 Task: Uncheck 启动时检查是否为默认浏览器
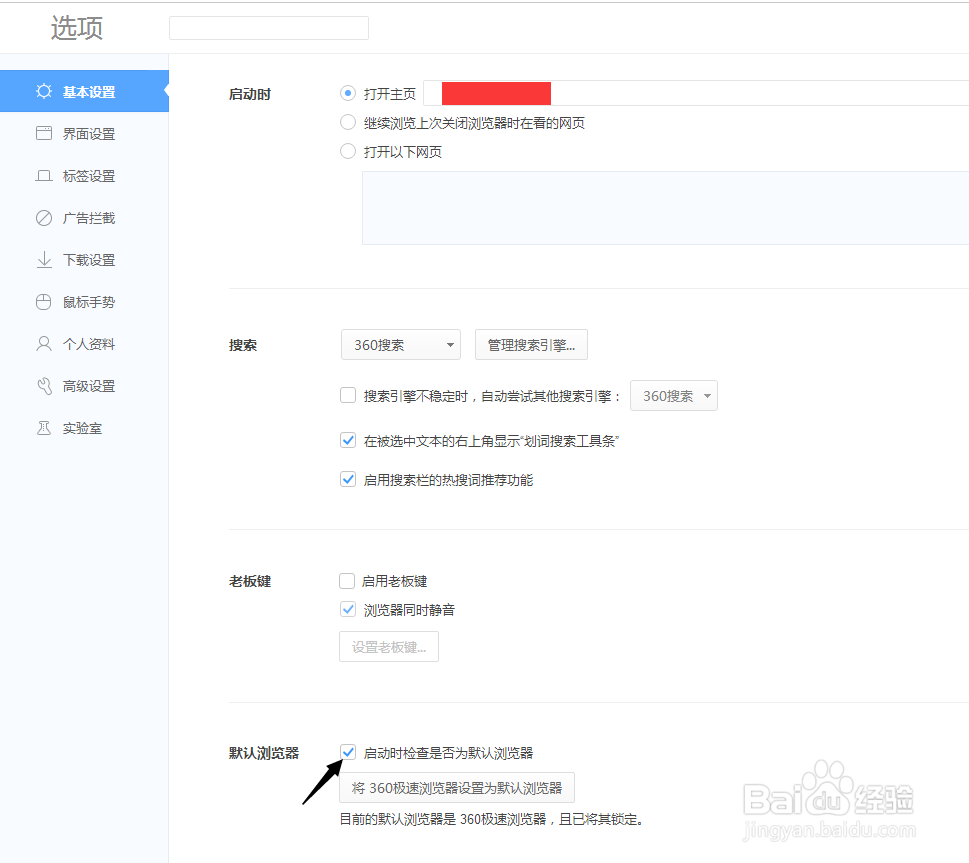pyautogui.click(x=348, y=752)
